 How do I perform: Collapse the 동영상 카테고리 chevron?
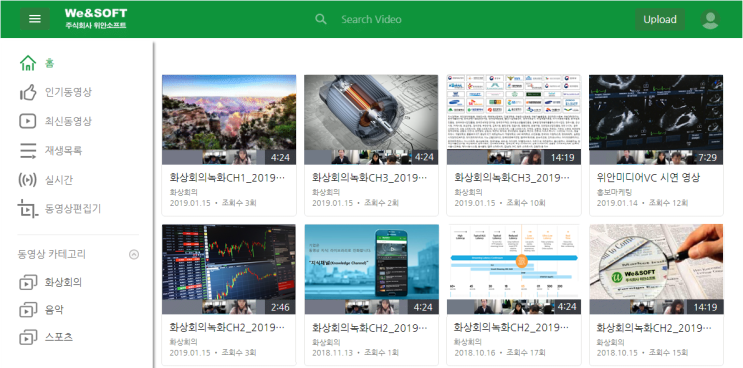(134, 254)
